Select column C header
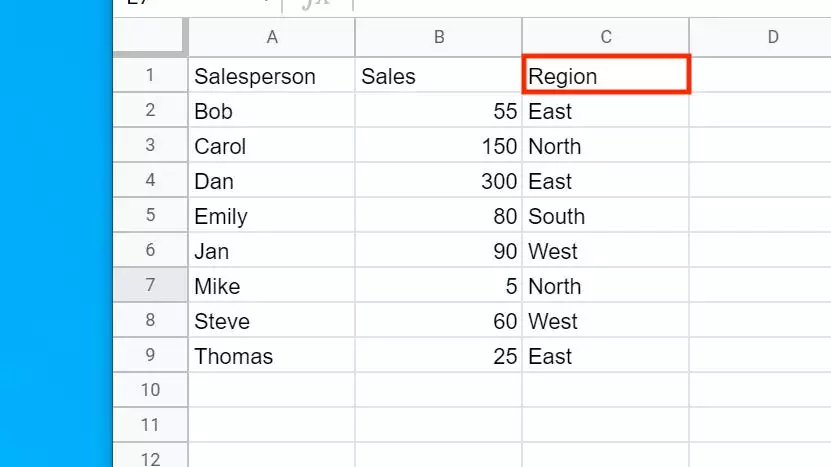 click(605, 37)
